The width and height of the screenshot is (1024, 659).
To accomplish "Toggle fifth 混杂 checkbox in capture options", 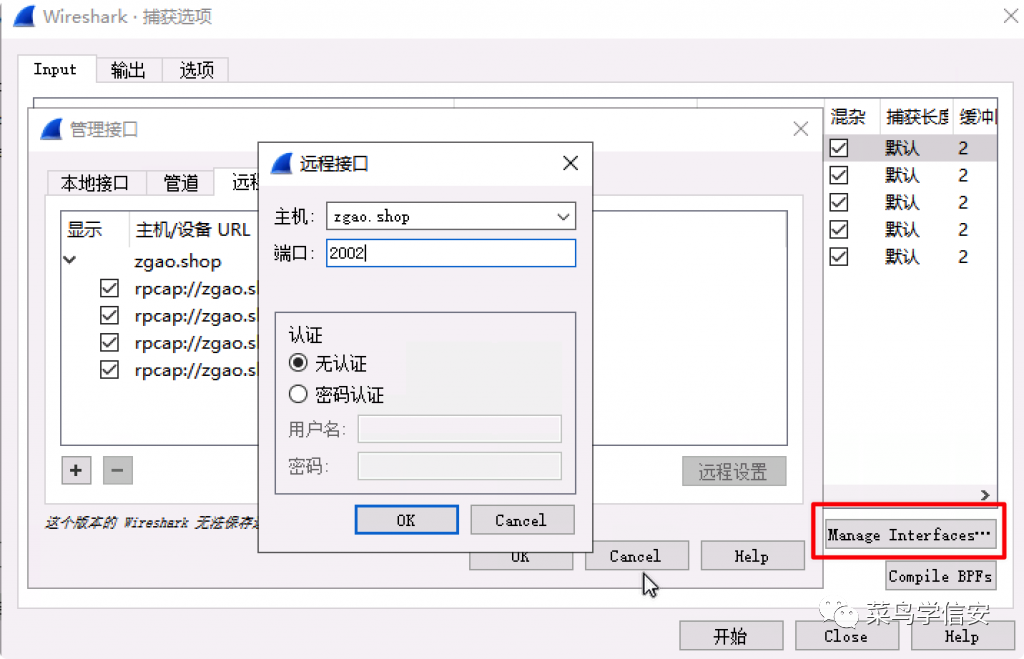I will pos(839,257).
